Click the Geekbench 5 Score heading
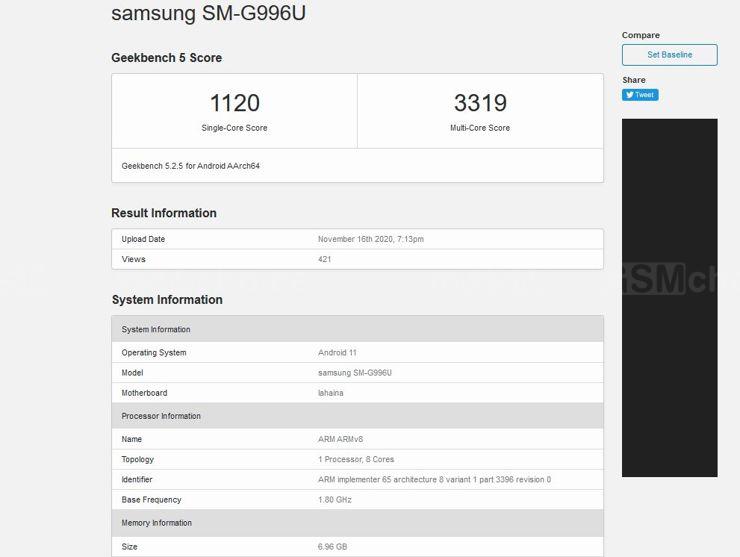Viewport: 740px width, 557px height. point(167,58)
